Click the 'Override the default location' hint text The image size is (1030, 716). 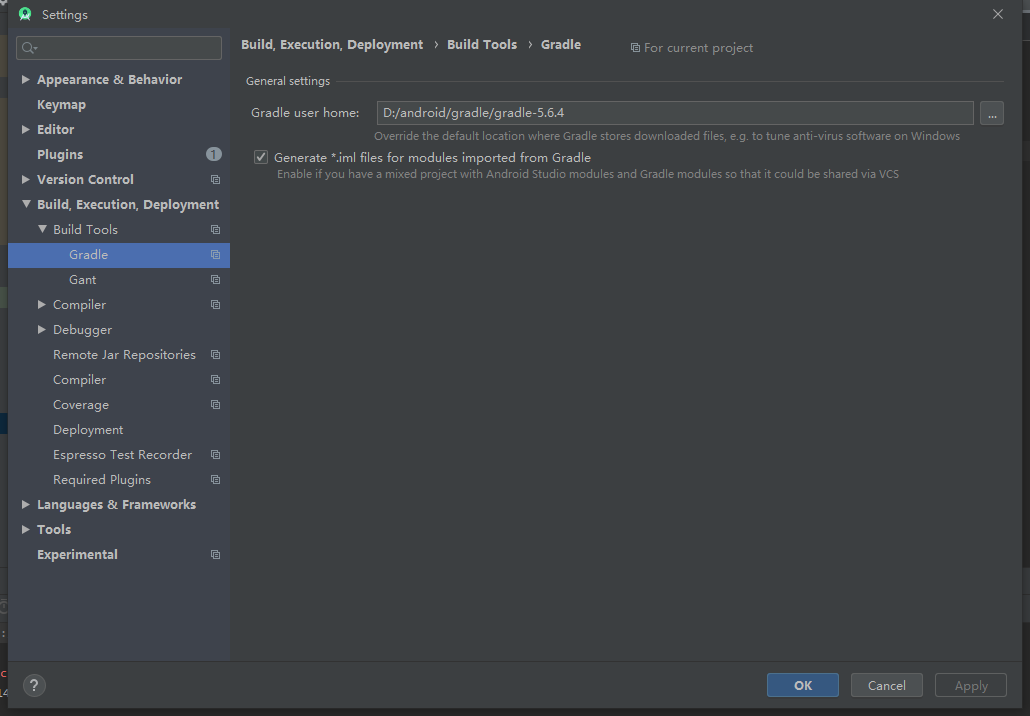tap(667, 136)
